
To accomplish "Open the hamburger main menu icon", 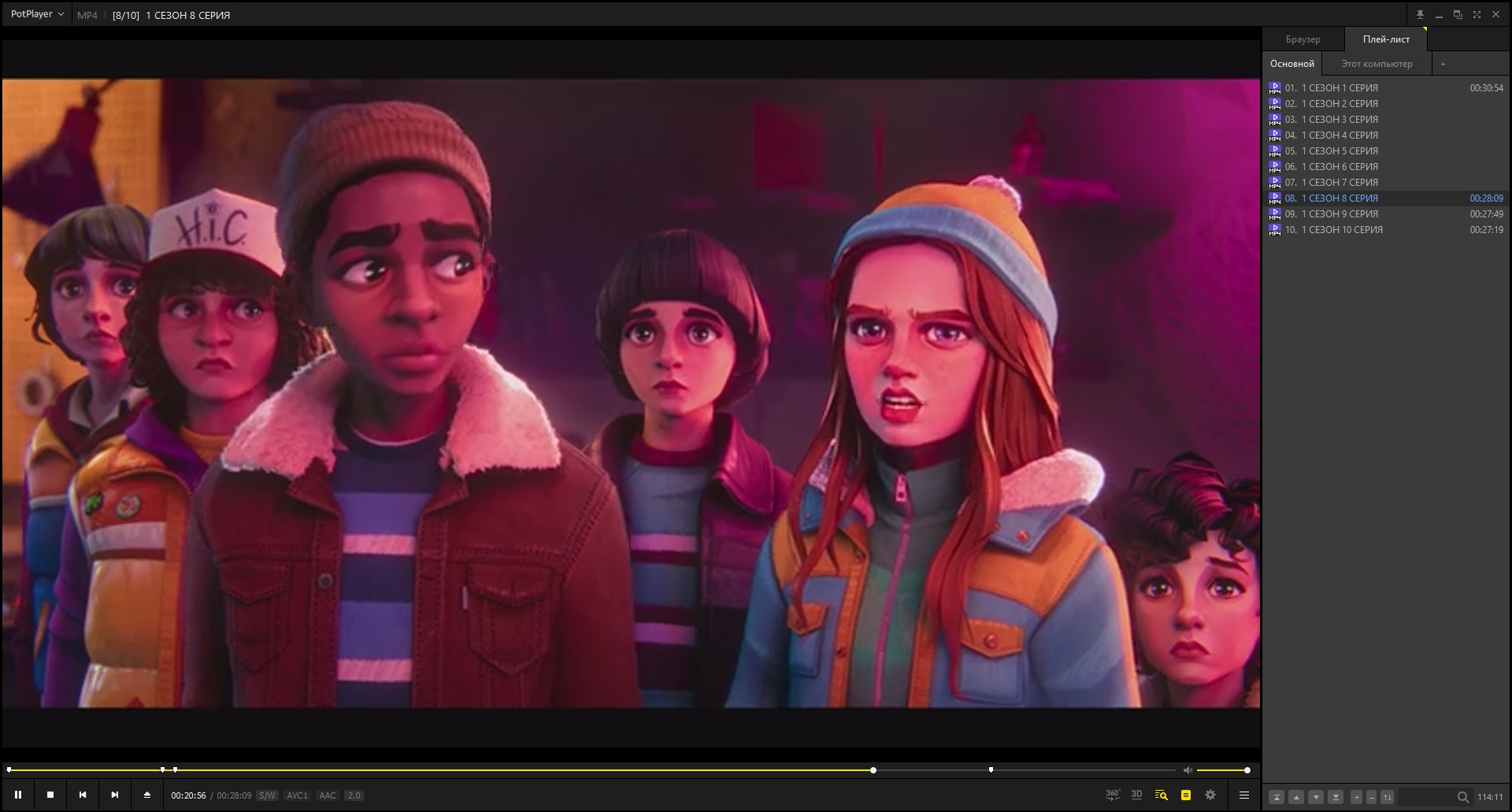I will [1244, 795].
